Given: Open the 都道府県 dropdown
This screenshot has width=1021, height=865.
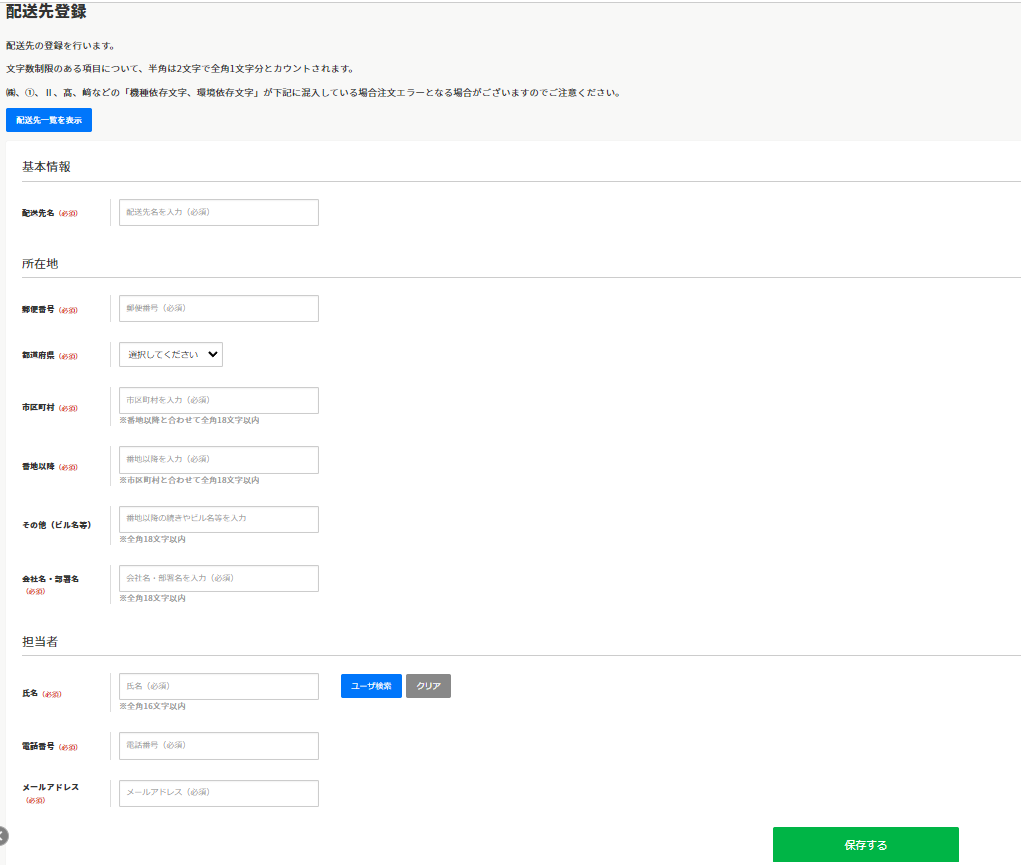Looking at the screenshot, I should 171,354.
